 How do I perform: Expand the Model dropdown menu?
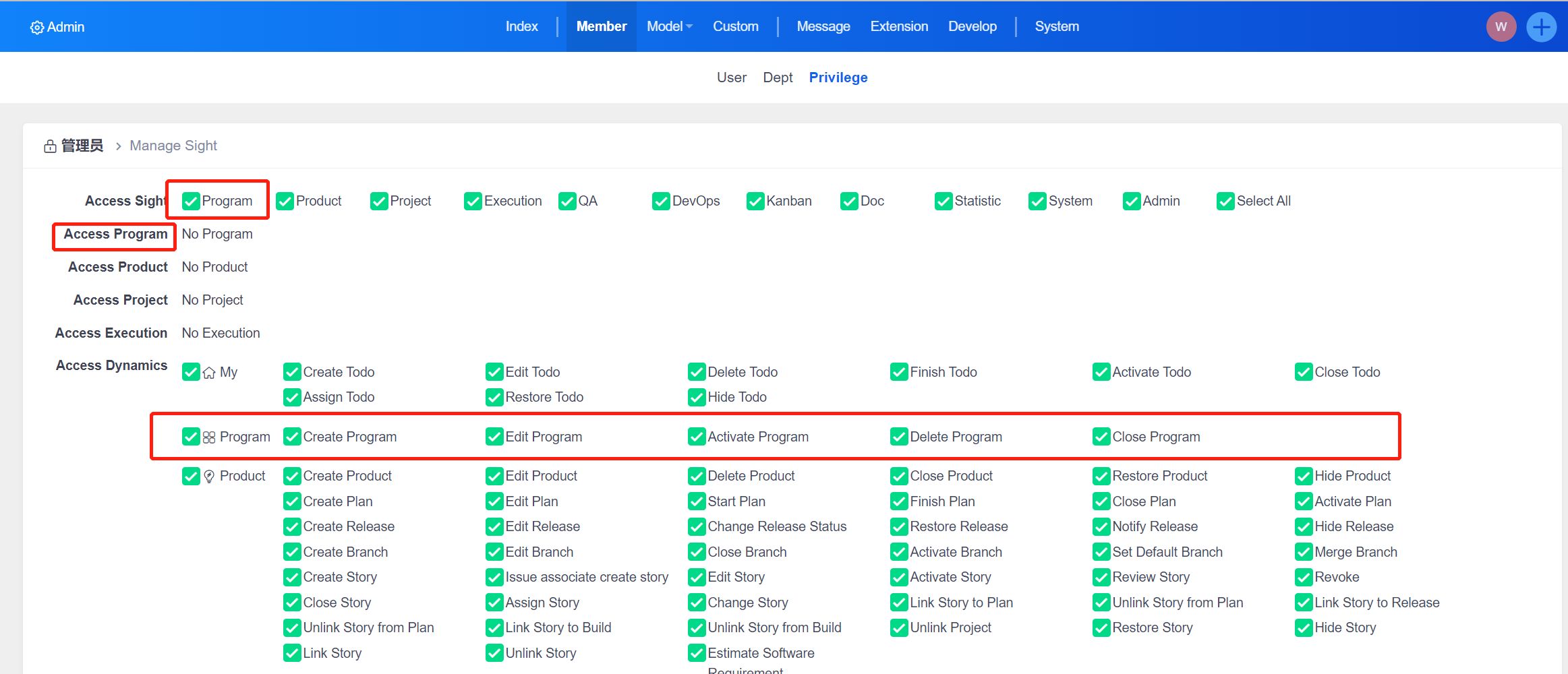click(x=669, y=26)
